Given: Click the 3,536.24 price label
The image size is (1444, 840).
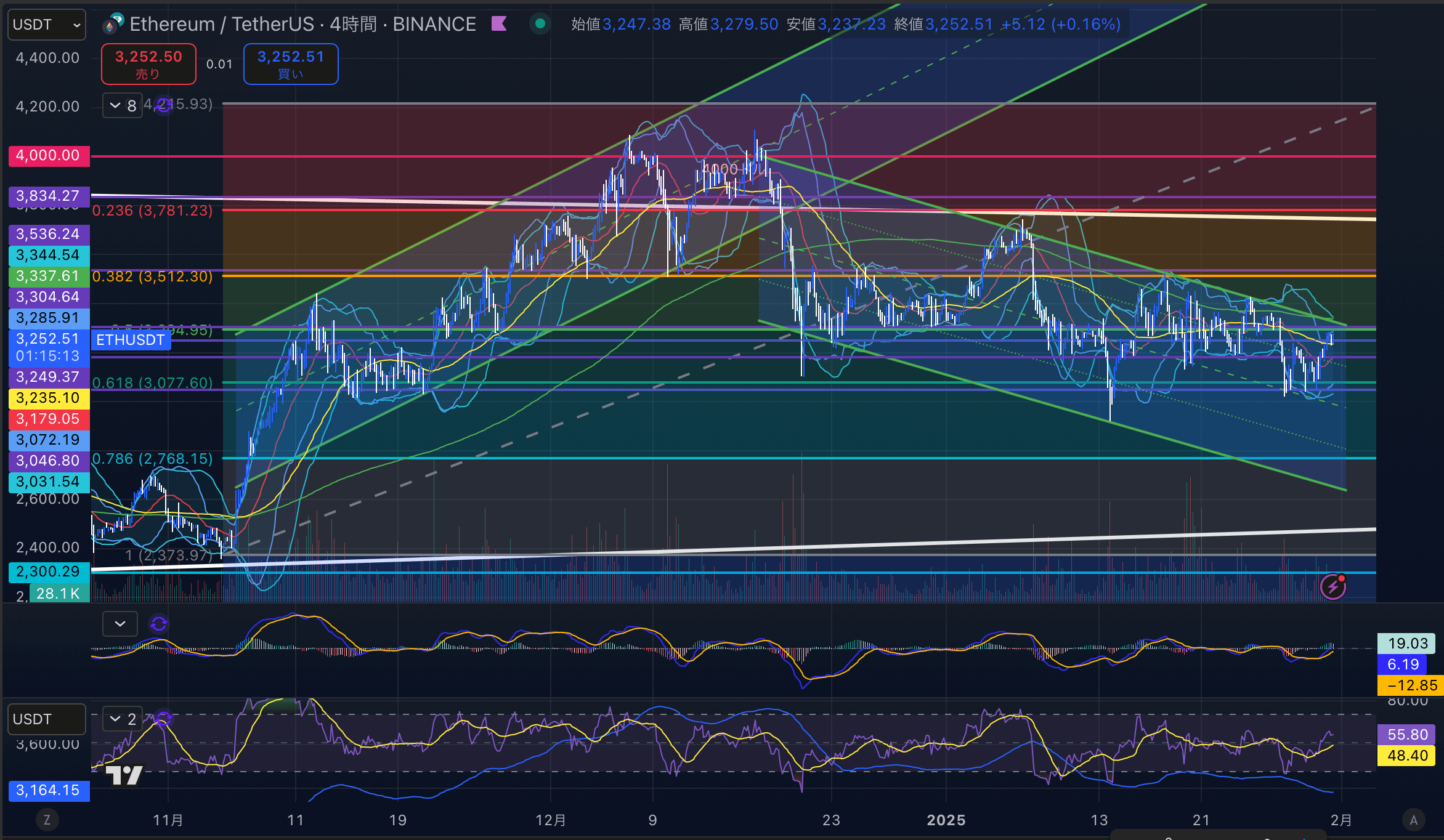Looking at the screenshot, I should click(49, 234).
